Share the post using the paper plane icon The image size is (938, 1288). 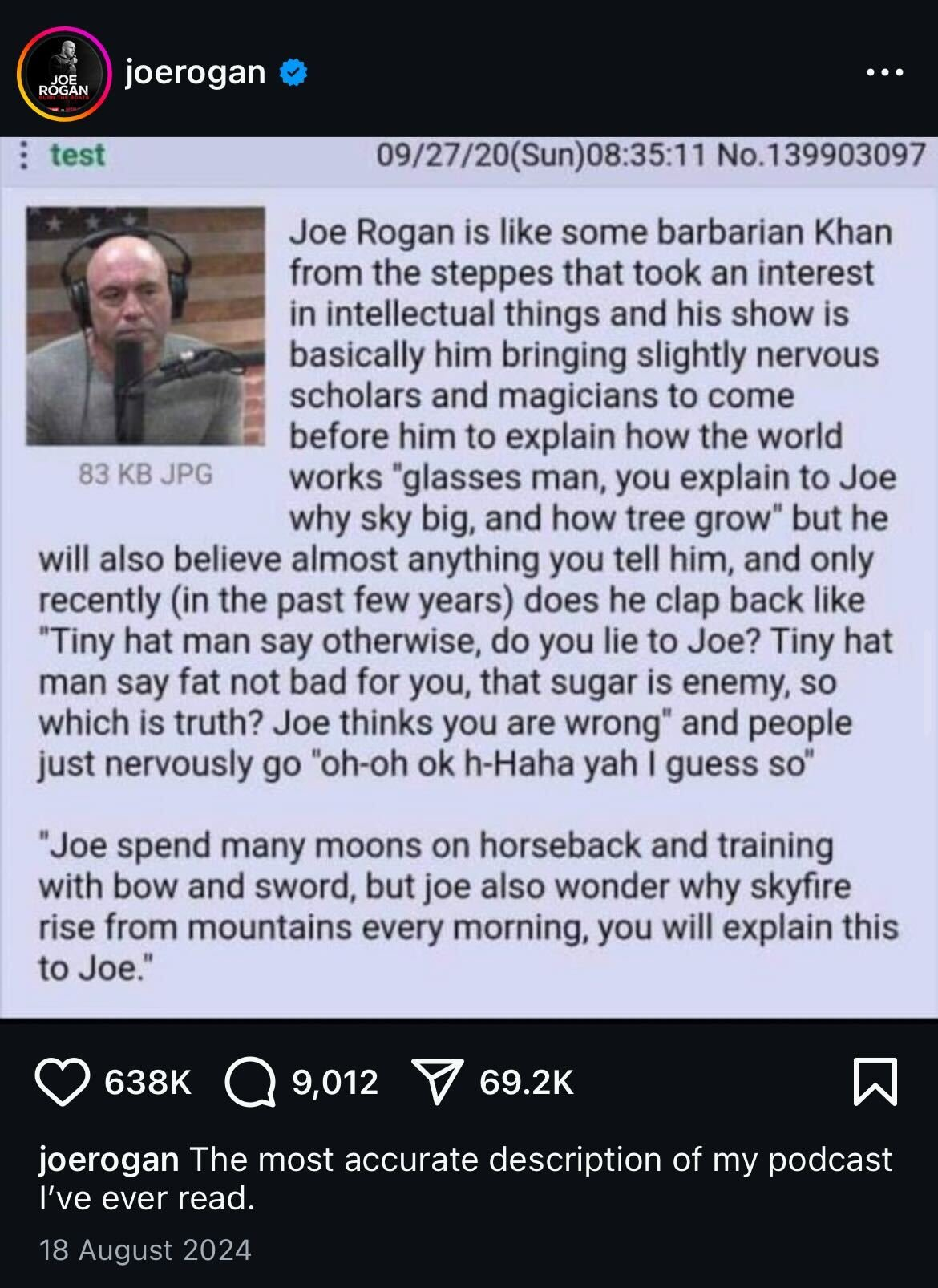(x=437, y=1083)
